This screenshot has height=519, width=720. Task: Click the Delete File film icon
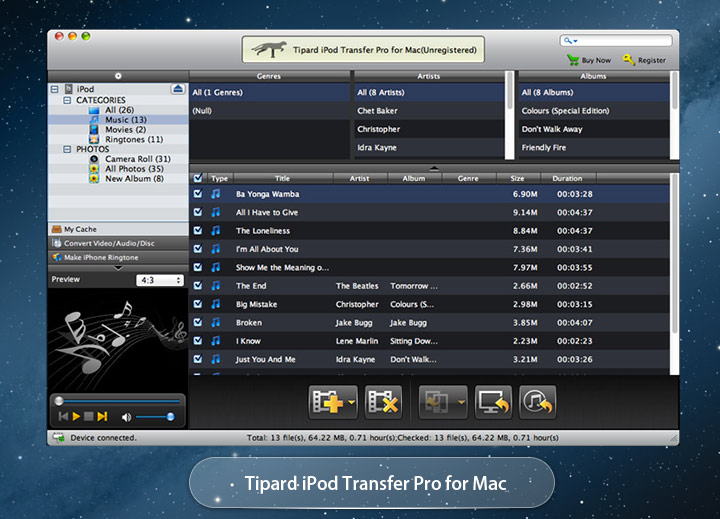coord(383,402)
